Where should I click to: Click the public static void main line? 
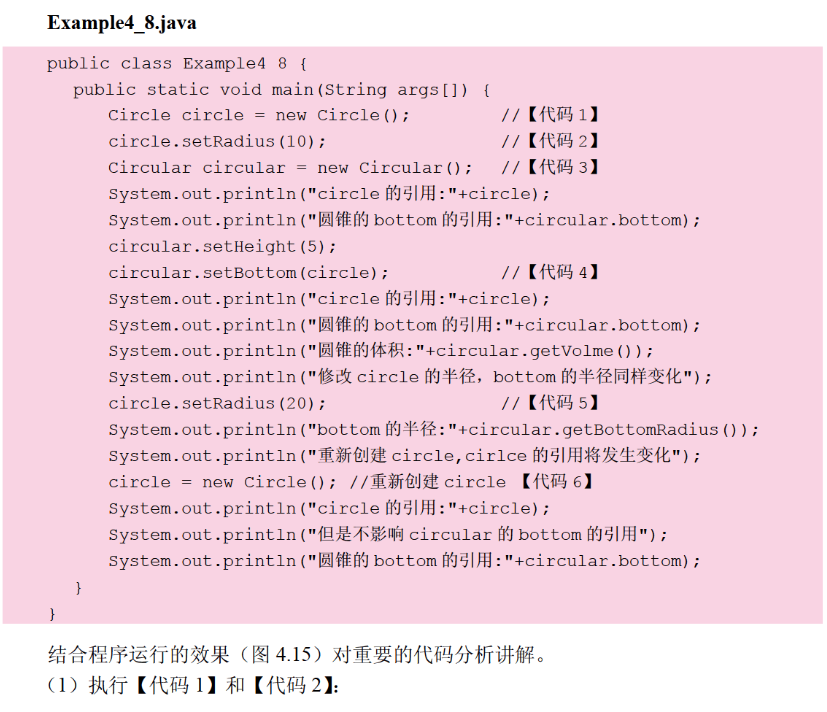point(282,89)
